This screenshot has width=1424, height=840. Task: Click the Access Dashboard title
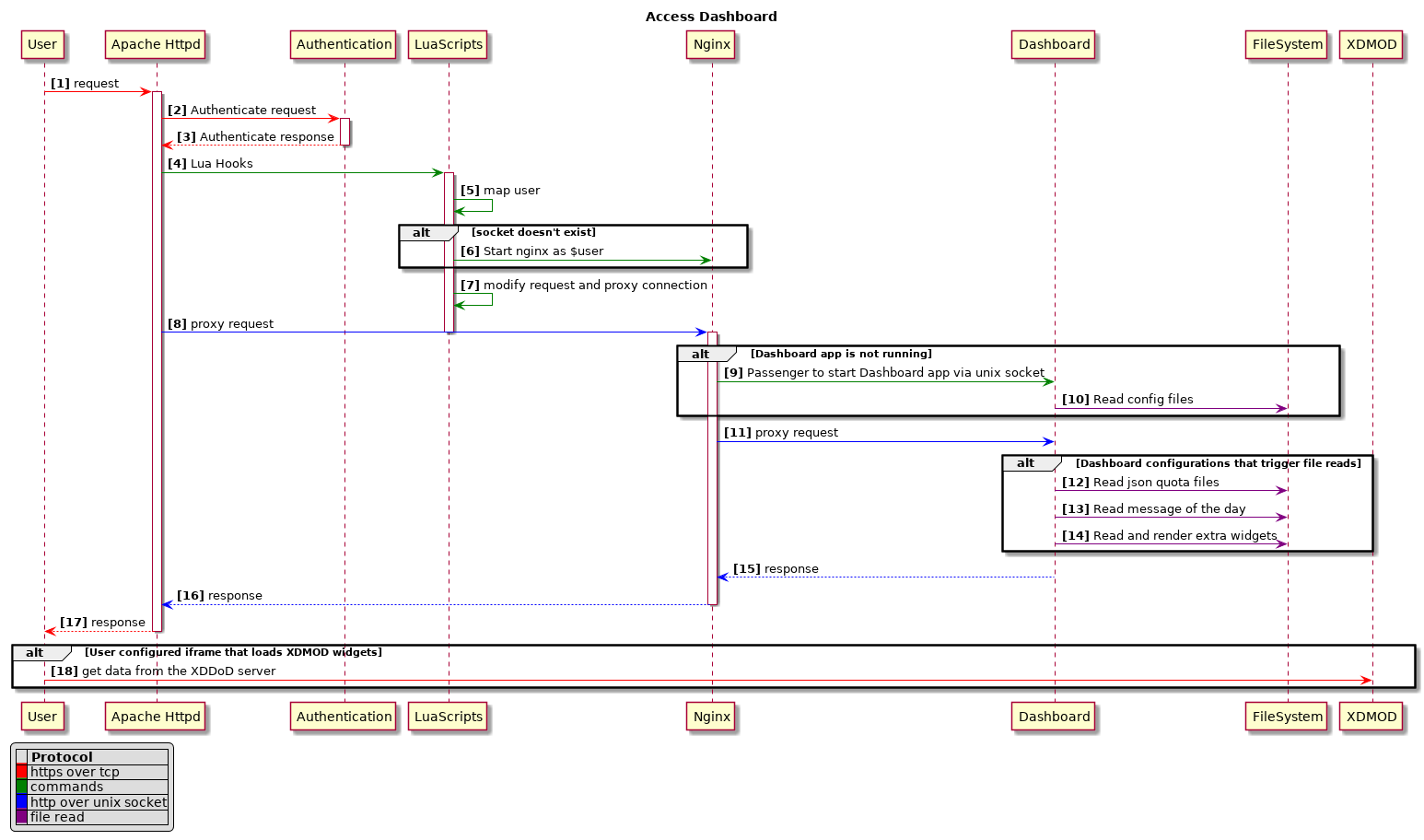click(712, 16)
